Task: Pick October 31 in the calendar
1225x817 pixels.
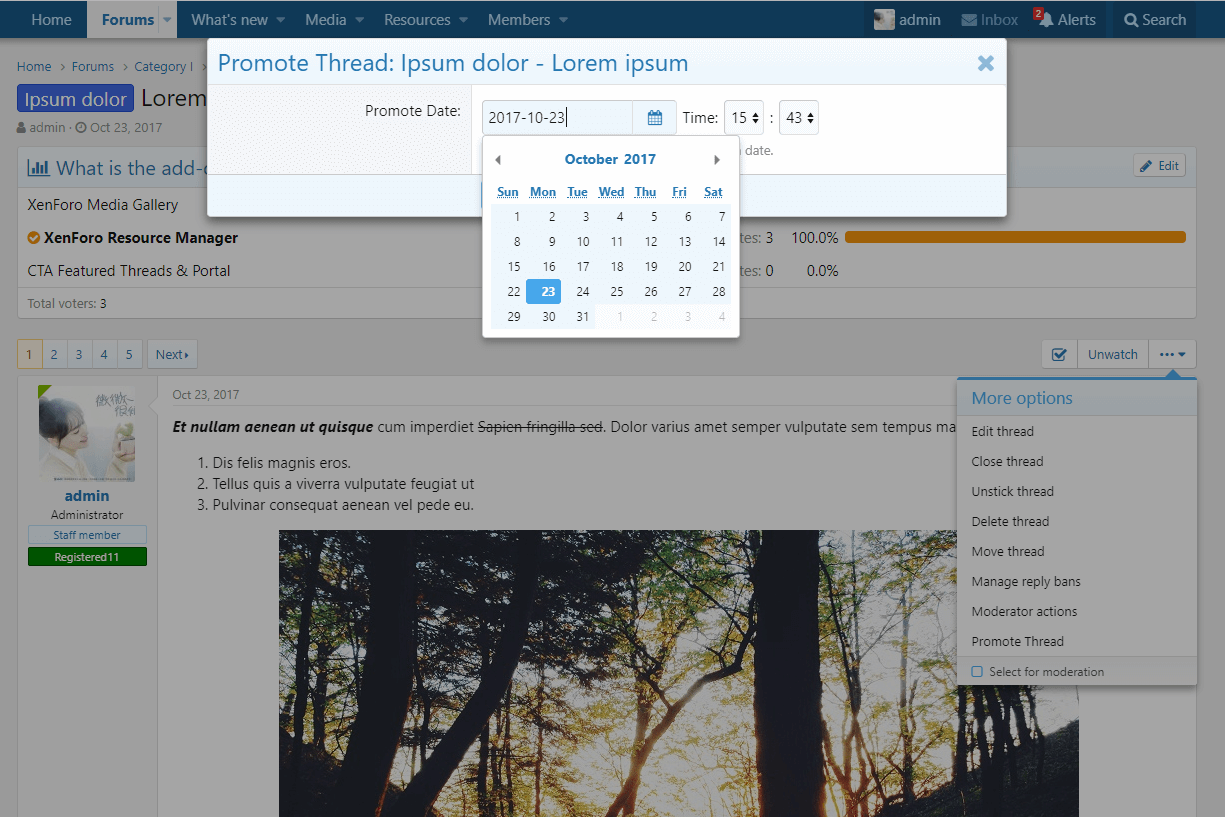Action: point(583,317)
